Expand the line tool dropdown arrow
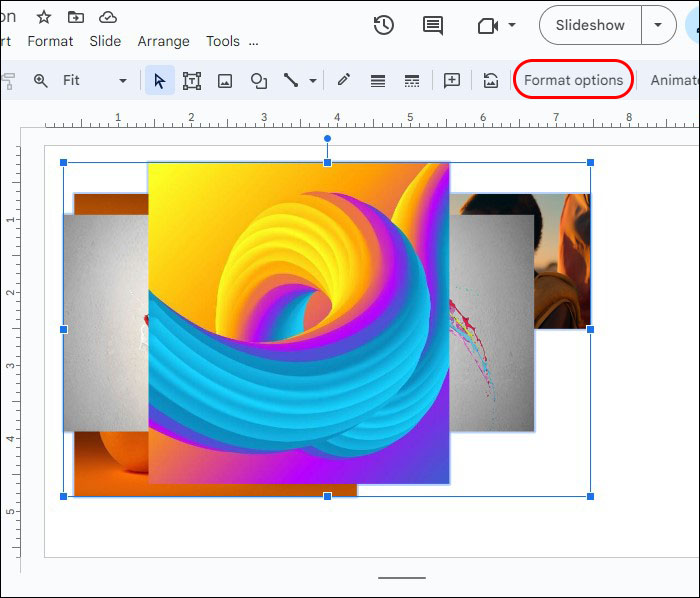This screenshot has height=598, width=700. 313,81
